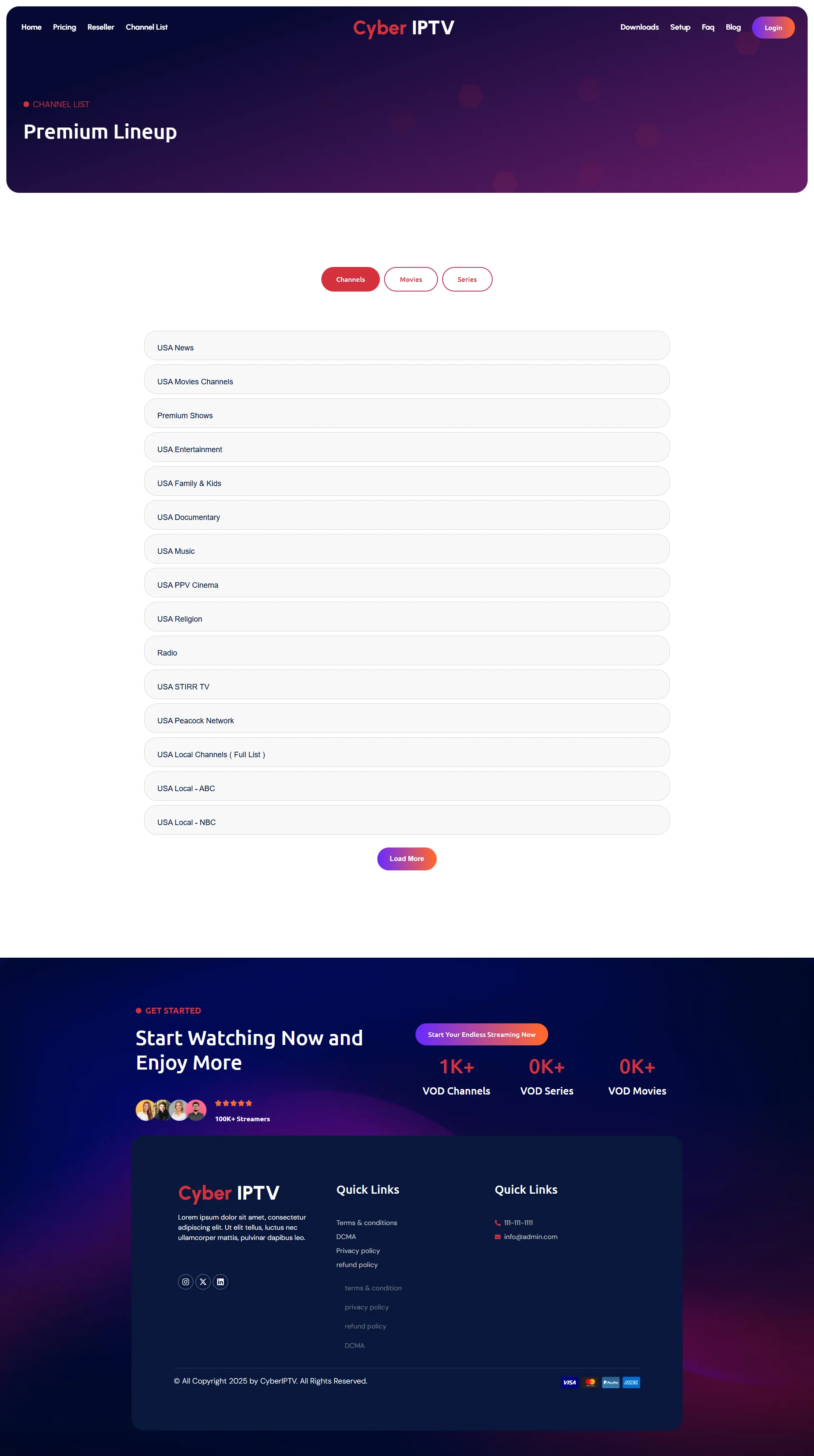Click the envelope icon beside info@admin.com
Image resolution: width=814 pixels, height=1456 pixels.
tap(498, 1236)
